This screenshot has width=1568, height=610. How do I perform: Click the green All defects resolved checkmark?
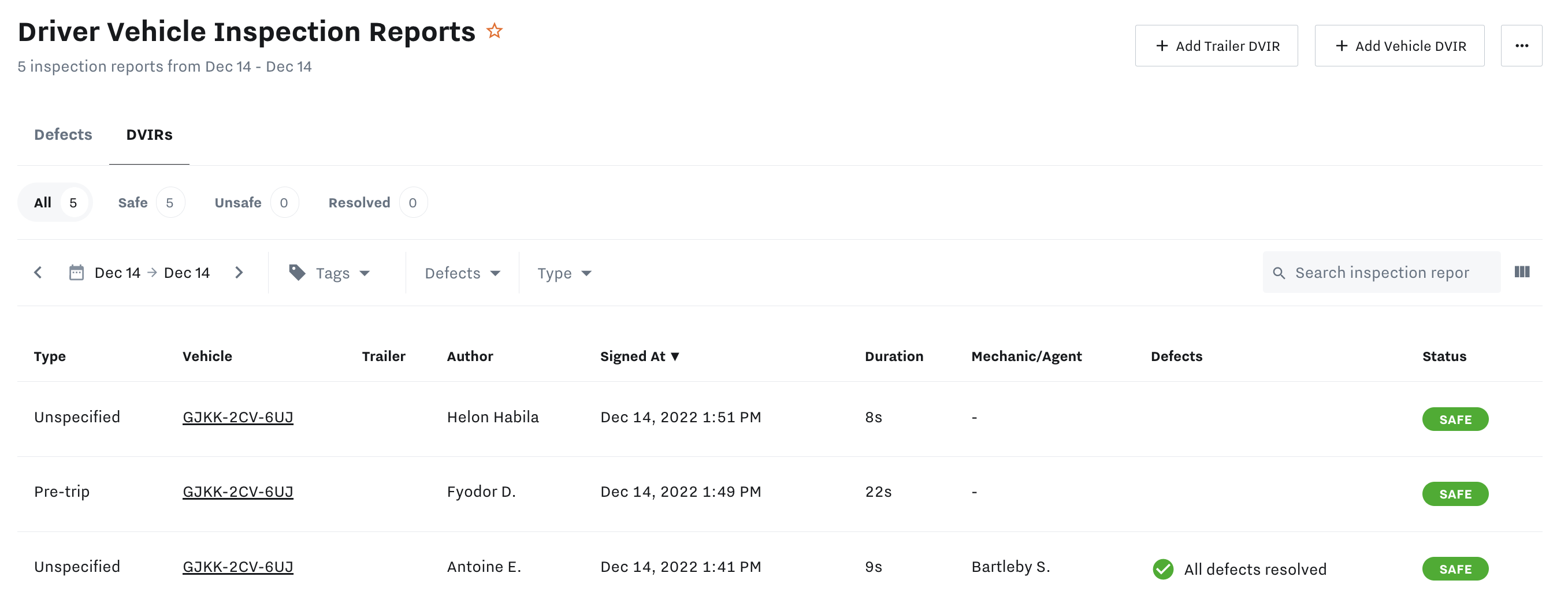click(x=1162, y=569)
